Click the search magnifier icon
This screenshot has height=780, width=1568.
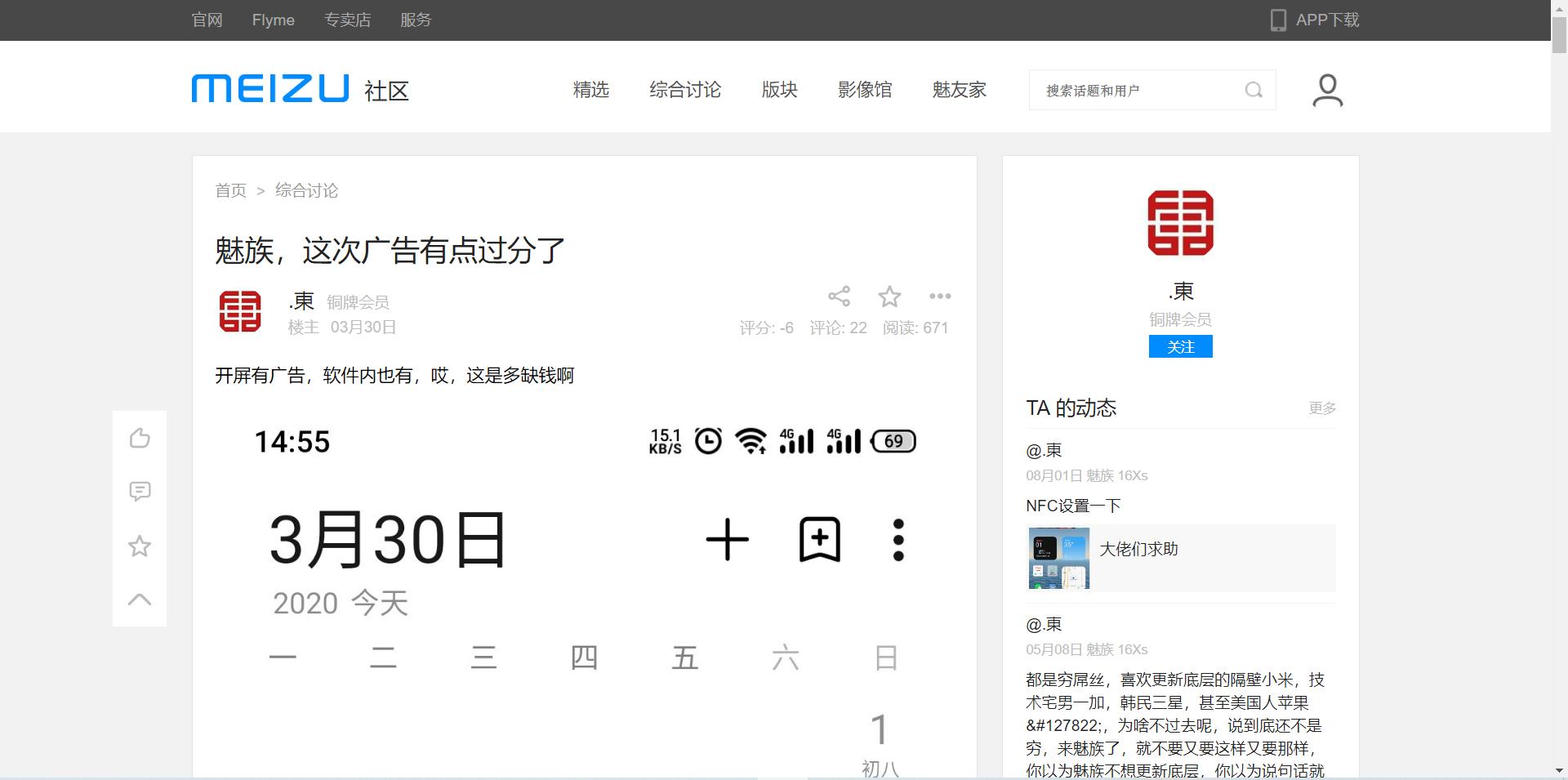coord(1254,90)
